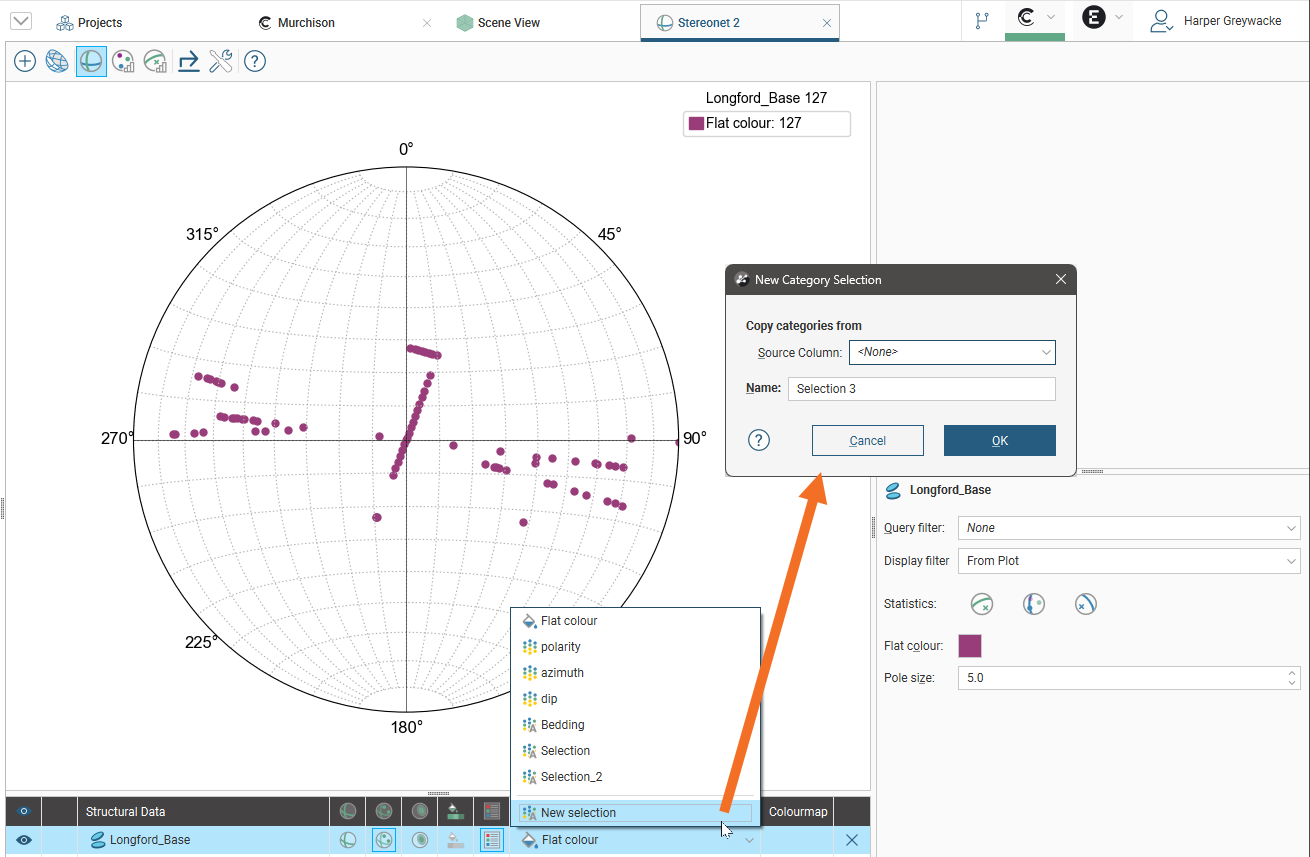Toggle the highlighted poles display icon for Longford_Base
Image resolution: width=1310 pixels, height=857 pixels.
click(383, 840)
